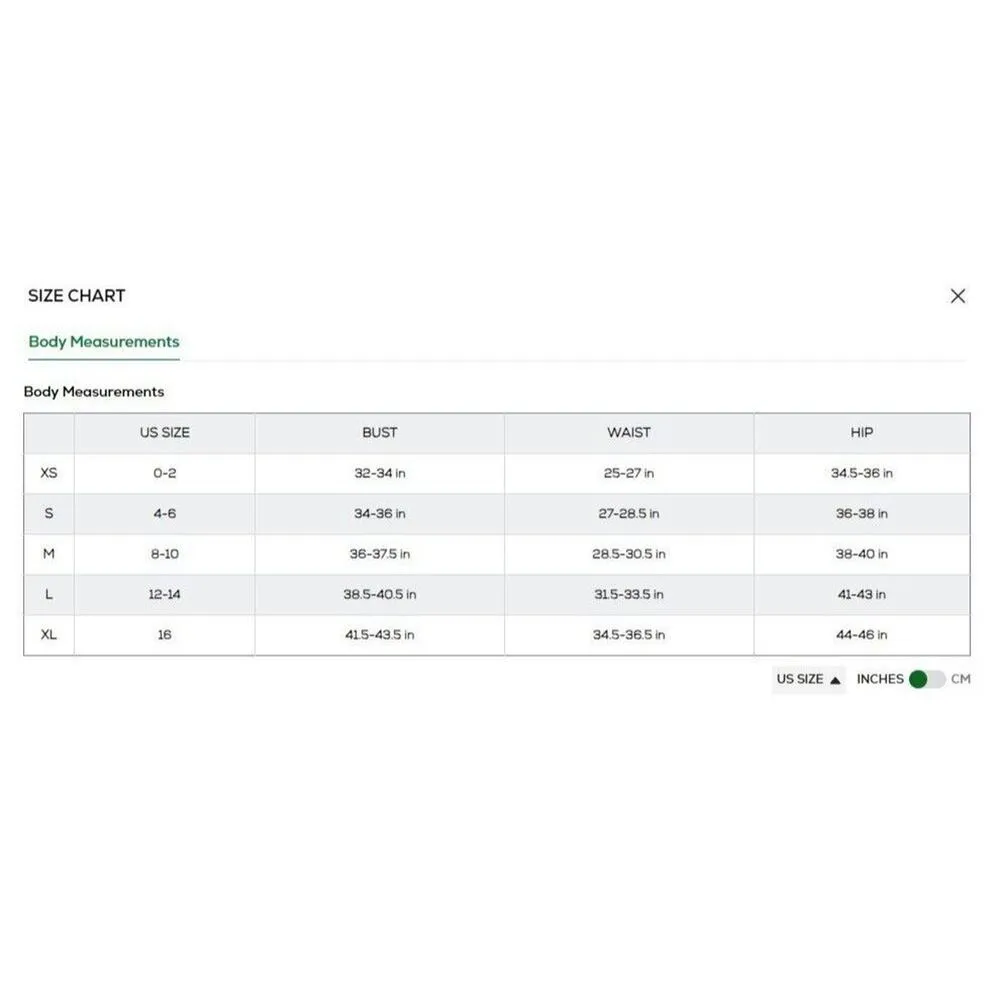Select the XL size row label
This screenshot has width=1000, height=1000.
click(x=49, y=635)
